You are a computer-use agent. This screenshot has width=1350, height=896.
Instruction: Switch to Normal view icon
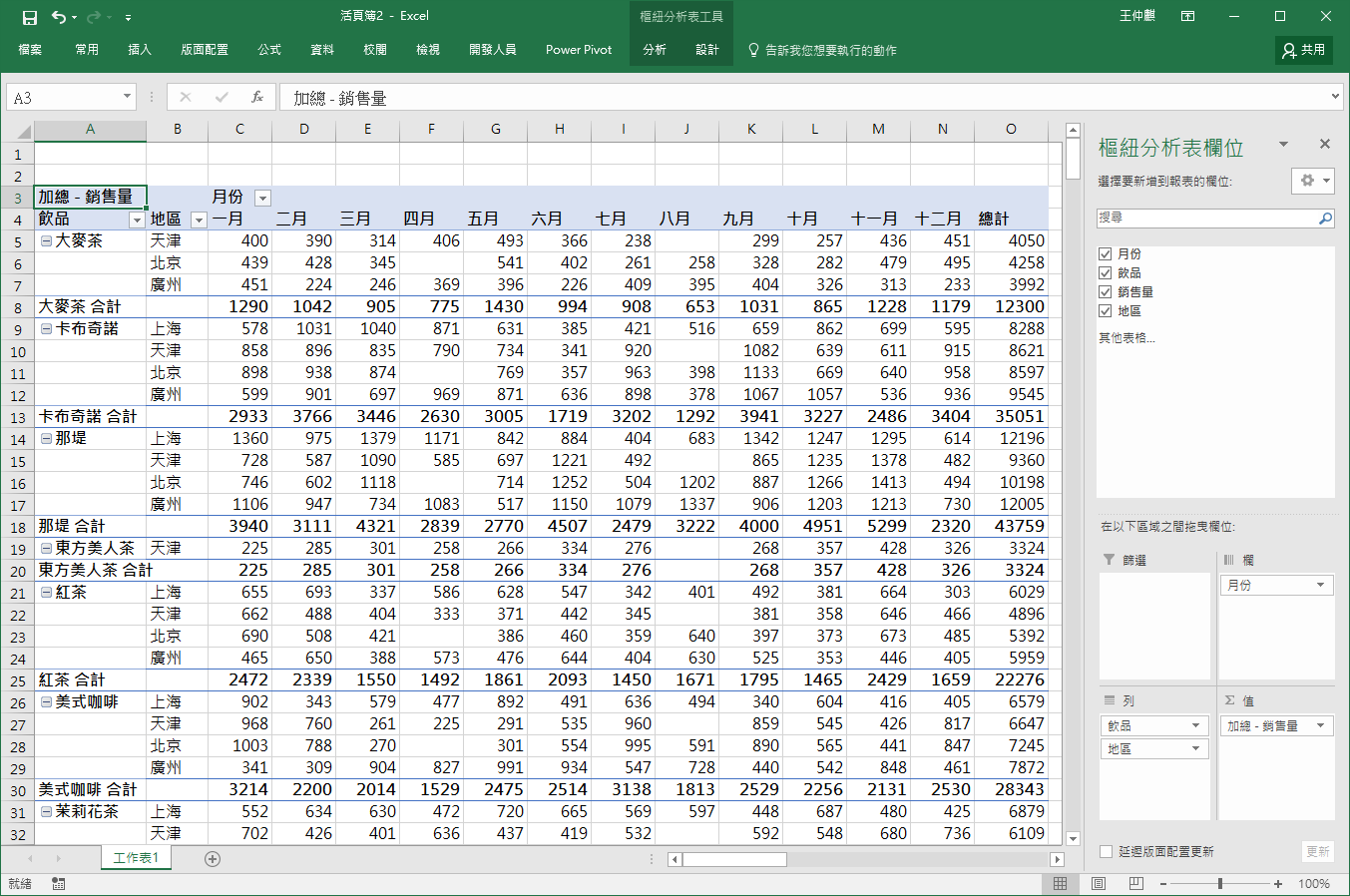(x=1061, y=884)
